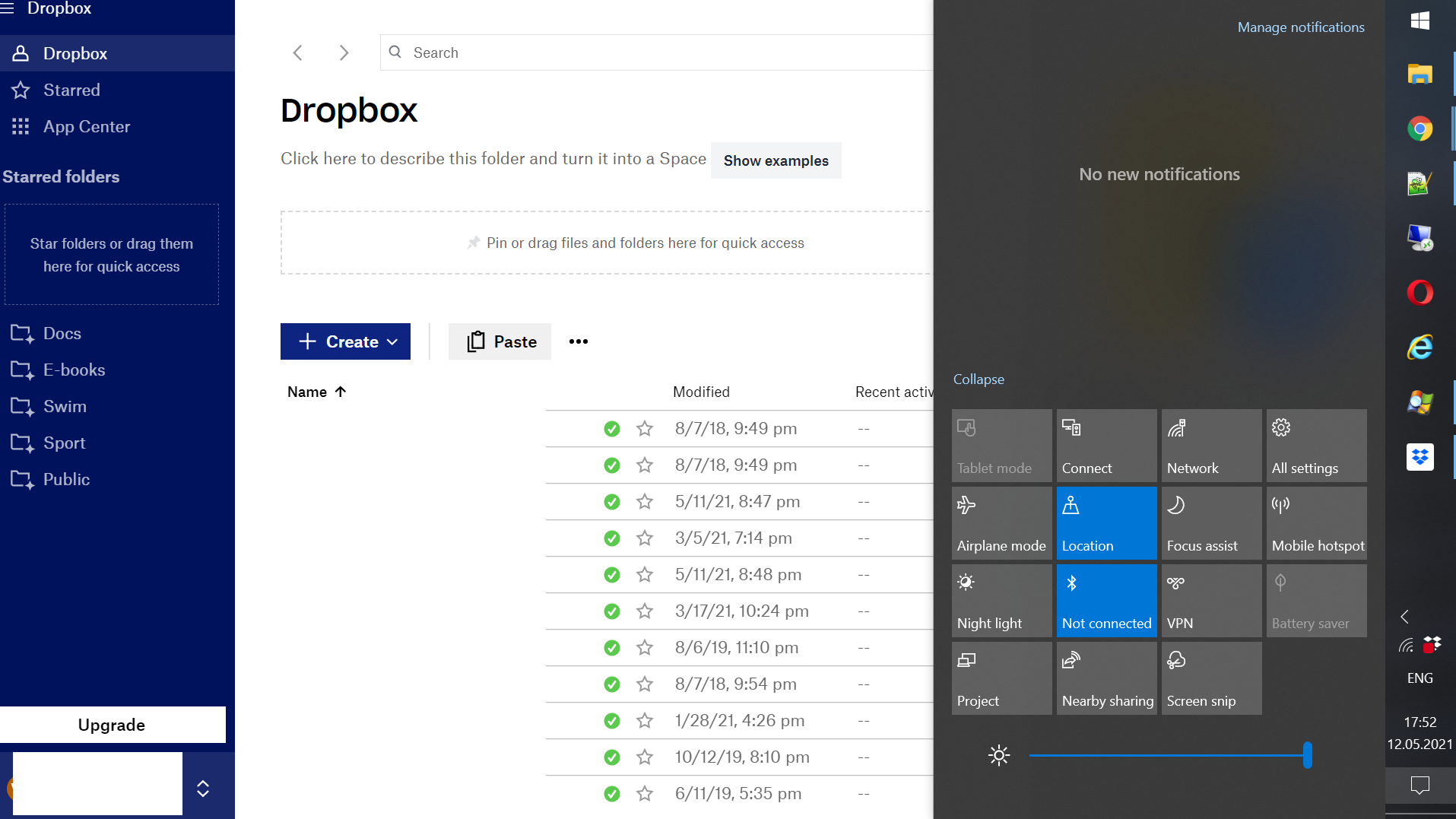Open the three-dot more options menu

point(579,341)
